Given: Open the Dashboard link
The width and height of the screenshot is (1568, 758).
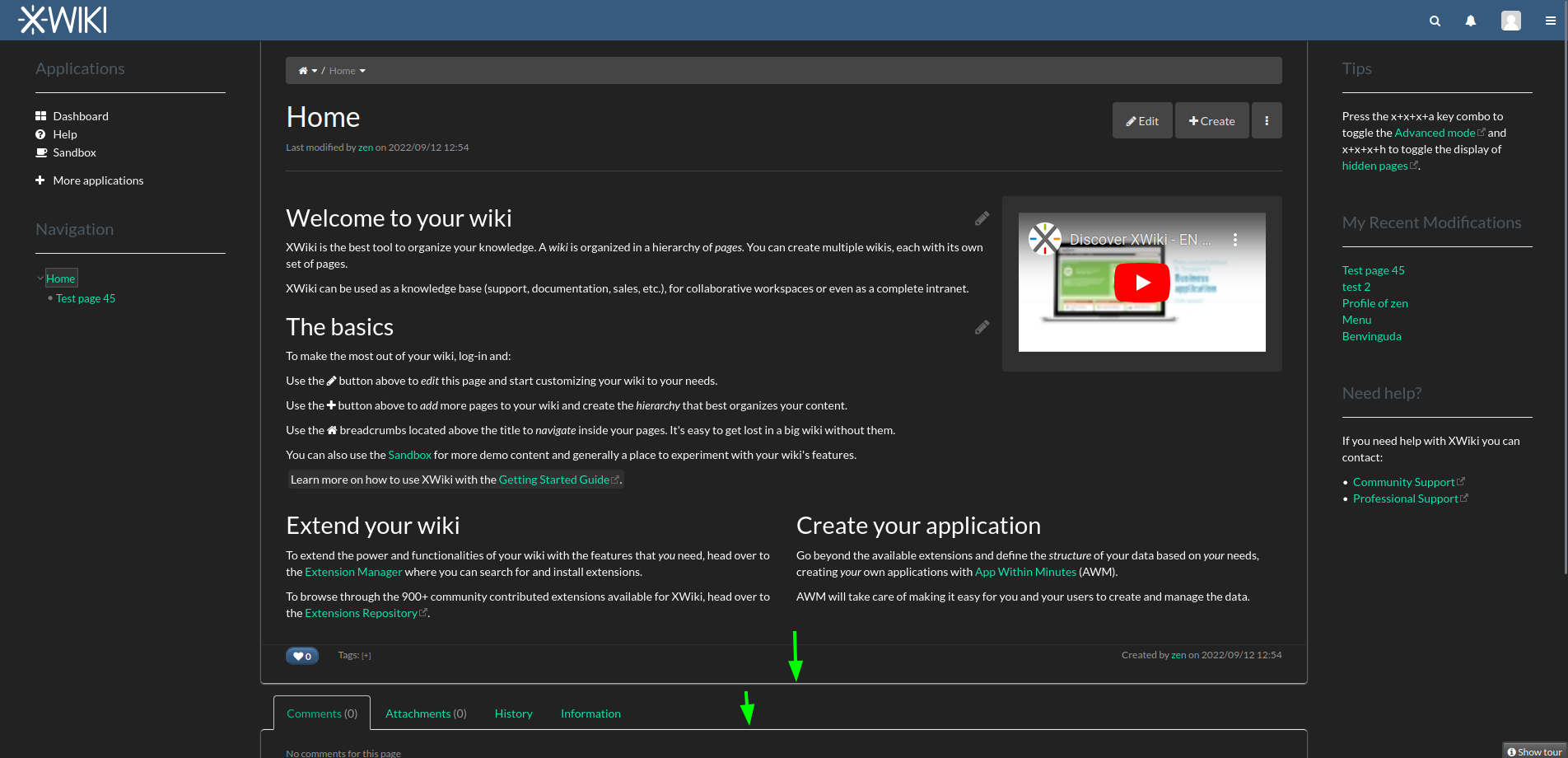Looking at the screenshot, I should click(81, 116).
